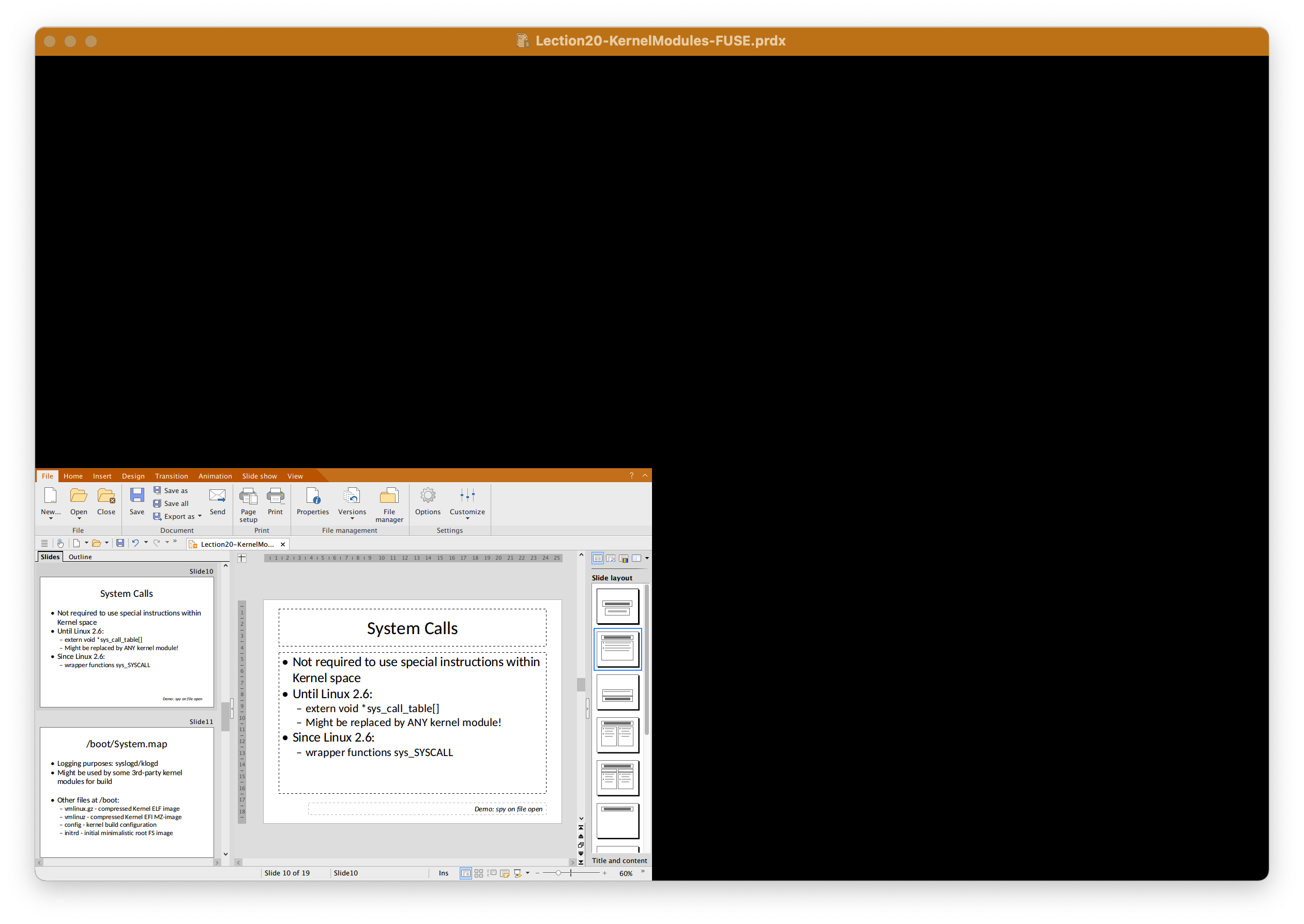Open the Transition ribbon tab

[x=171, y=476]
